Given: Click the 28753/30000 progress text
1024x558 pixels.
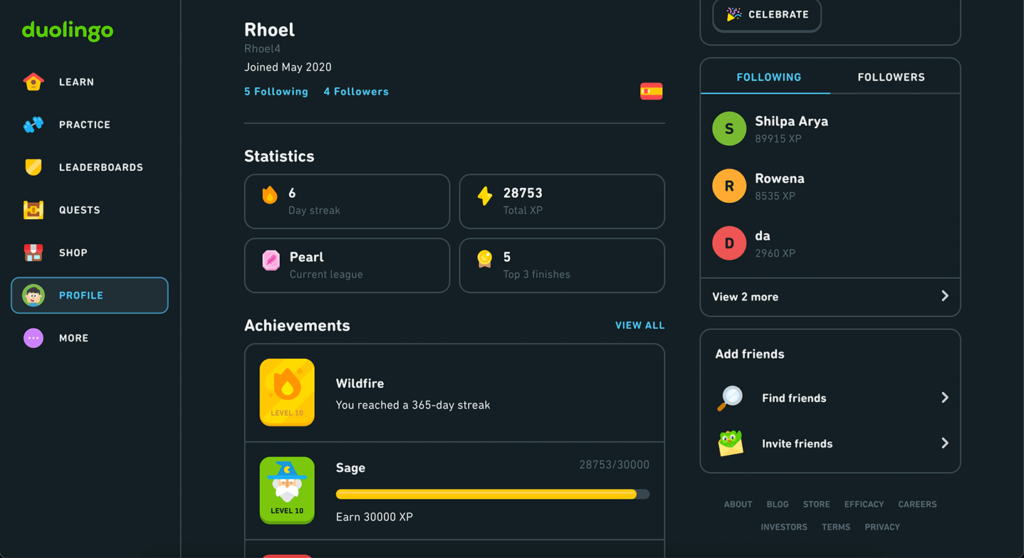Looking at the screenshot, I should click(614, 465).
